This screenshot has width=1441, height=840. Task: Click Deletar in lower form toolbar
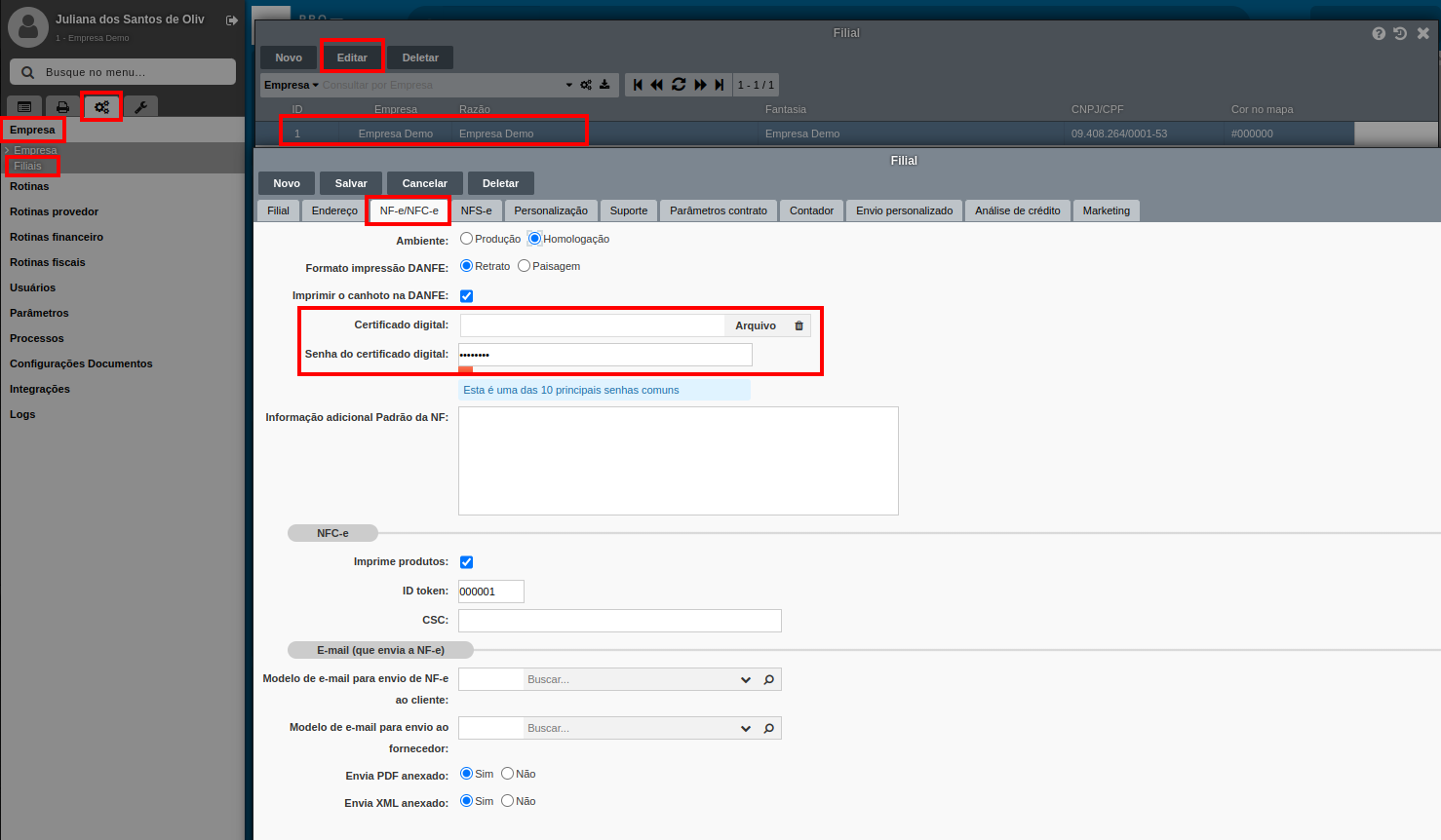(x=500, y=183)
